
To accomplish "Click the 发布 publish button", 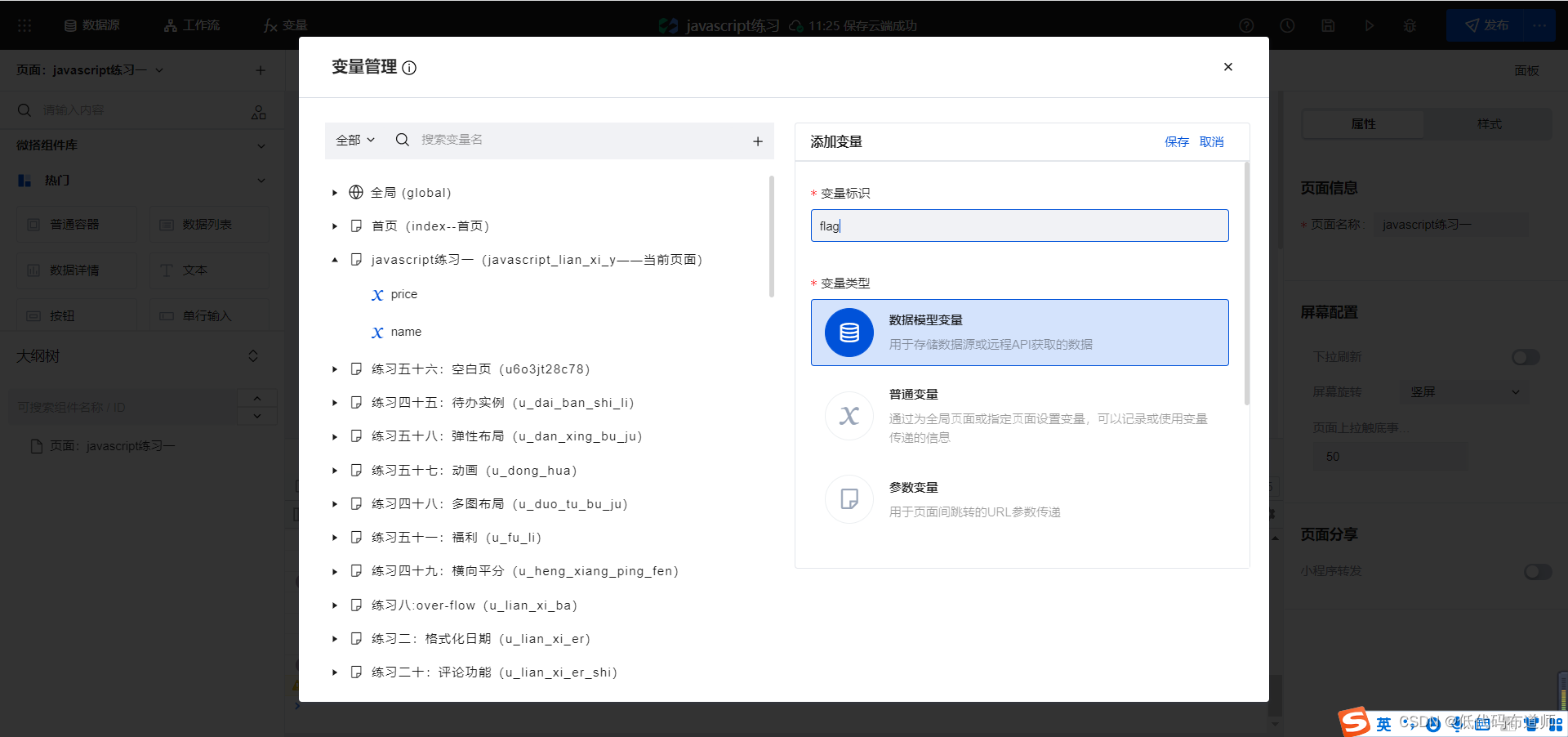I will pos(1486,25).
